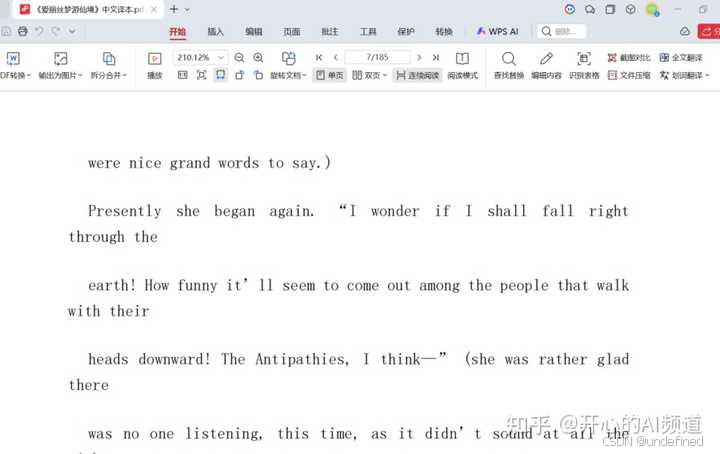This screenshot has width=720, height=454.
Task: Zoom in with the plus magnifier
Action: pyautogui.click(x=258, y=57)
